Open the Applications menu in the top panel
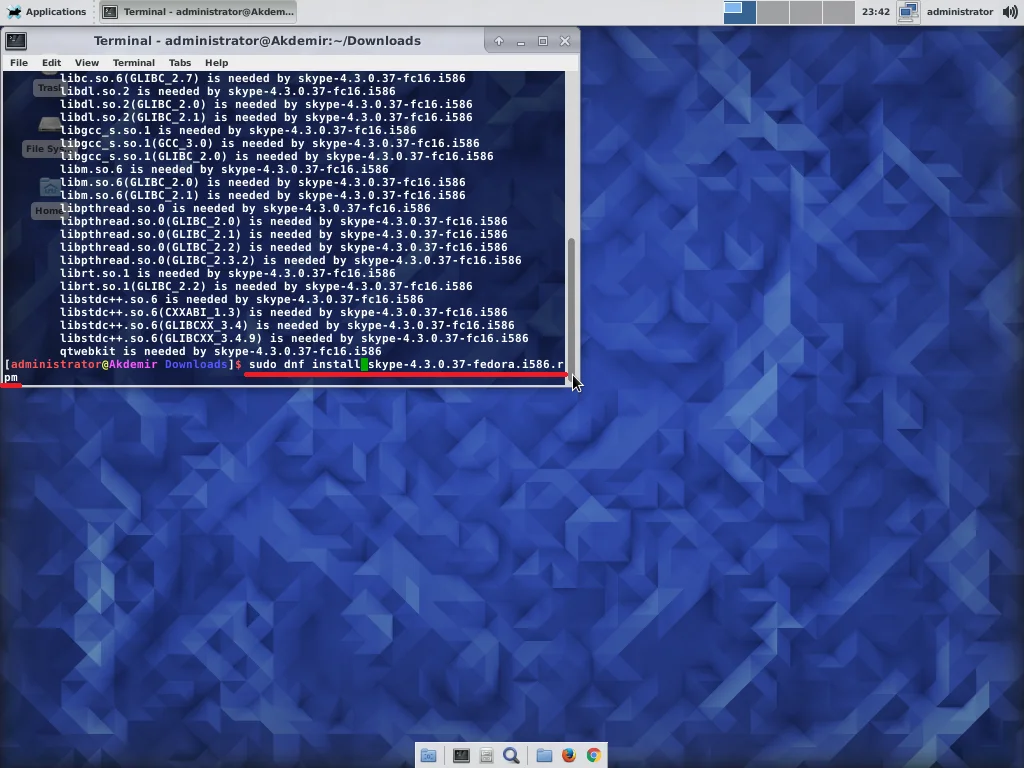Viewport: 1024px width, 768px height. [x=46, y=12]
